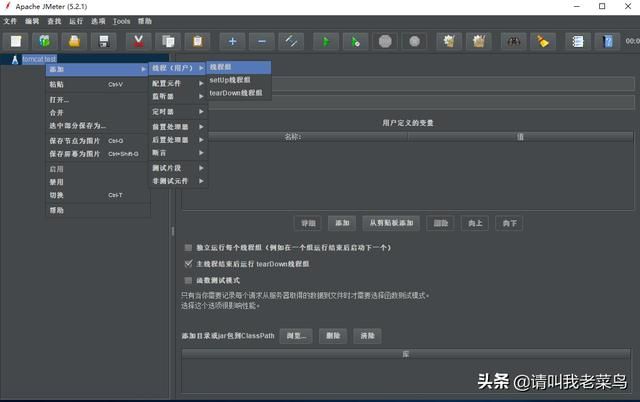Select 选中部分保存为... menu entry
This screenshot has width=640, height=402.
coord(97,126)
